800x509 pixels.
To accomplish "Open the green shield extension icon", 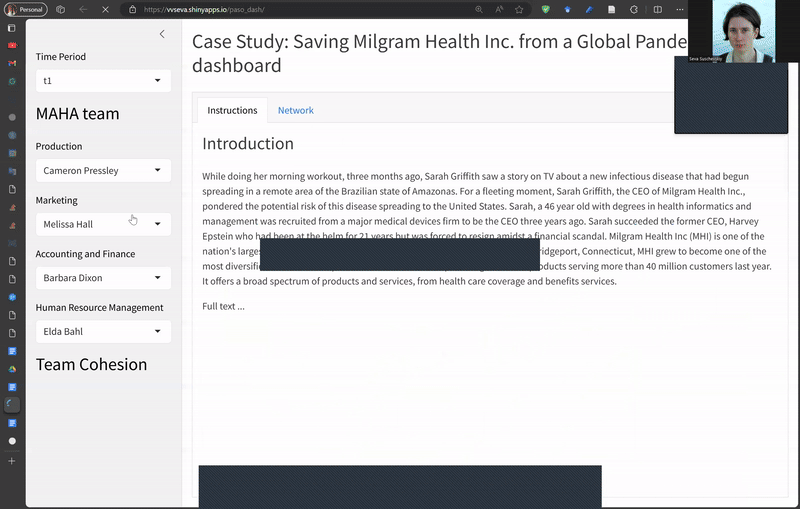I will [x=545, y=9].
